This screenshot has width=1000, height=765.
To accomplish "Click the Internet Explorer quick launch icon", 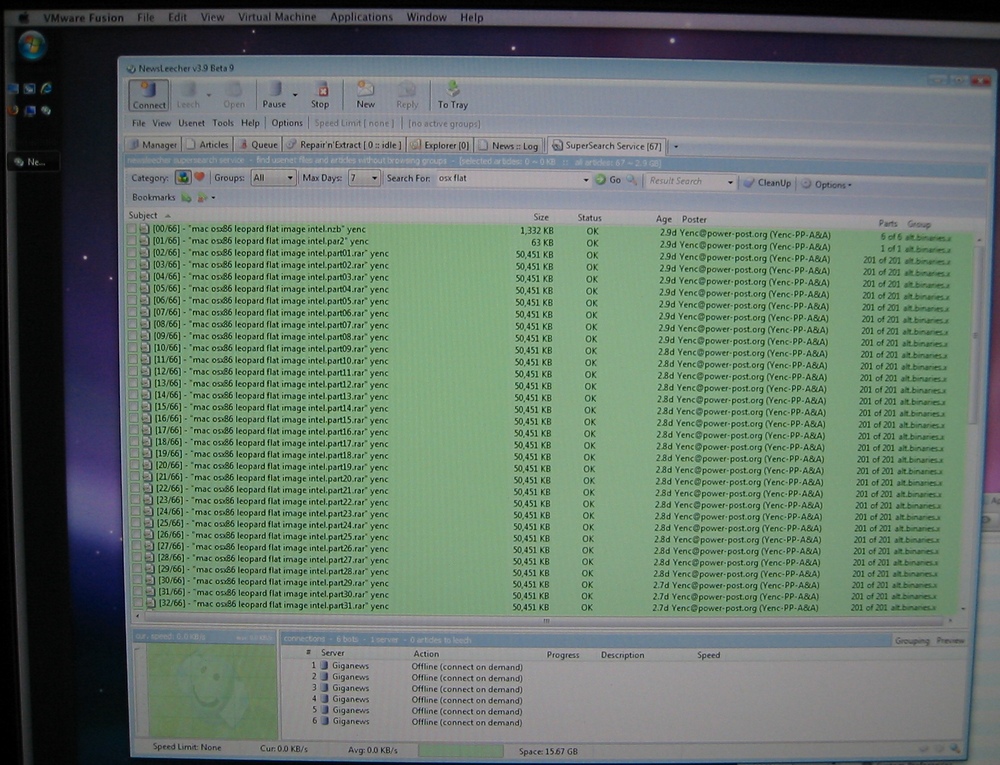I will (x=46, y=89).
